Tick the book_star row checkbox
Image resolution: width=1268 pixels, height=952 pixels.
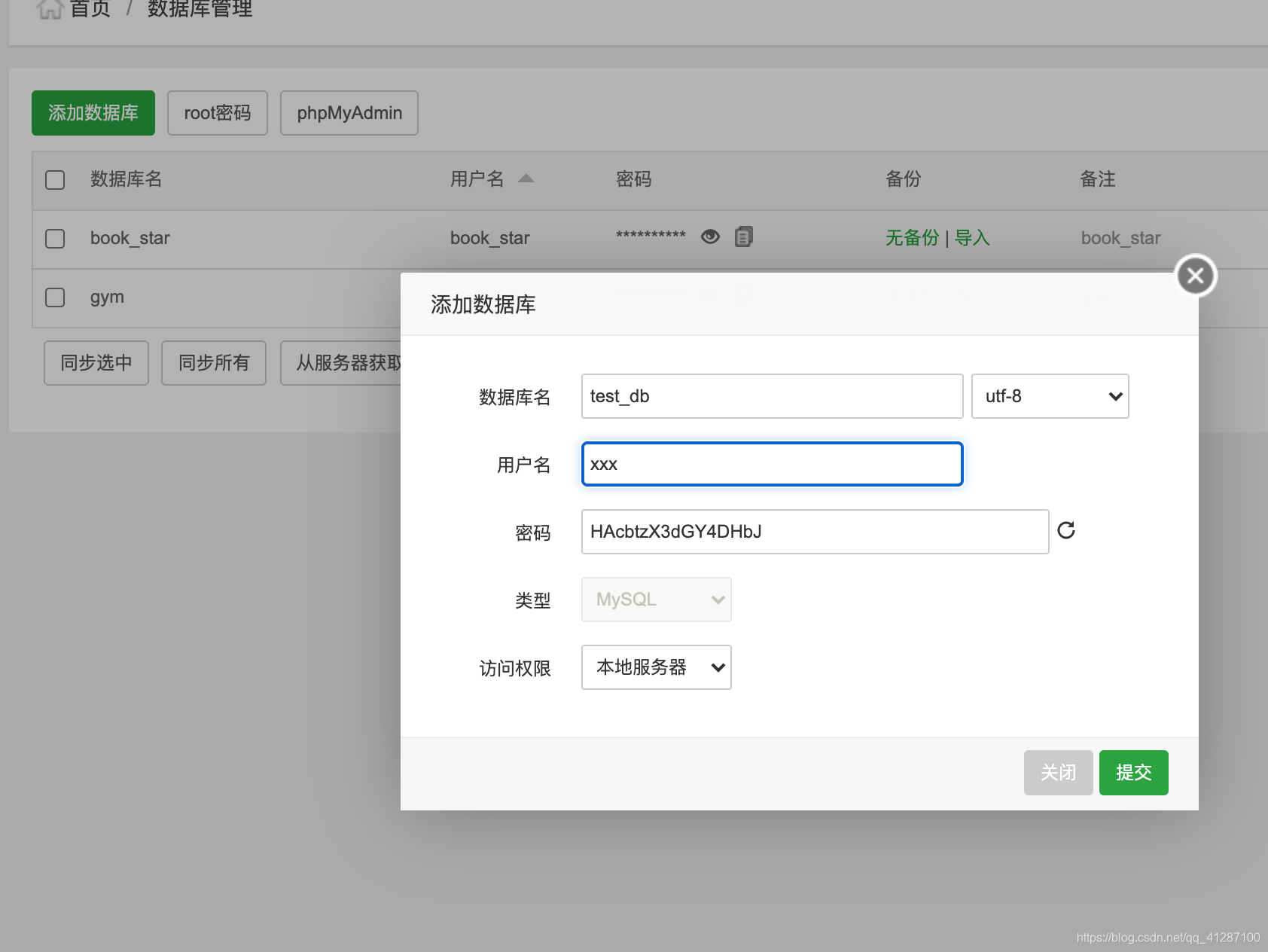[55, 239]
